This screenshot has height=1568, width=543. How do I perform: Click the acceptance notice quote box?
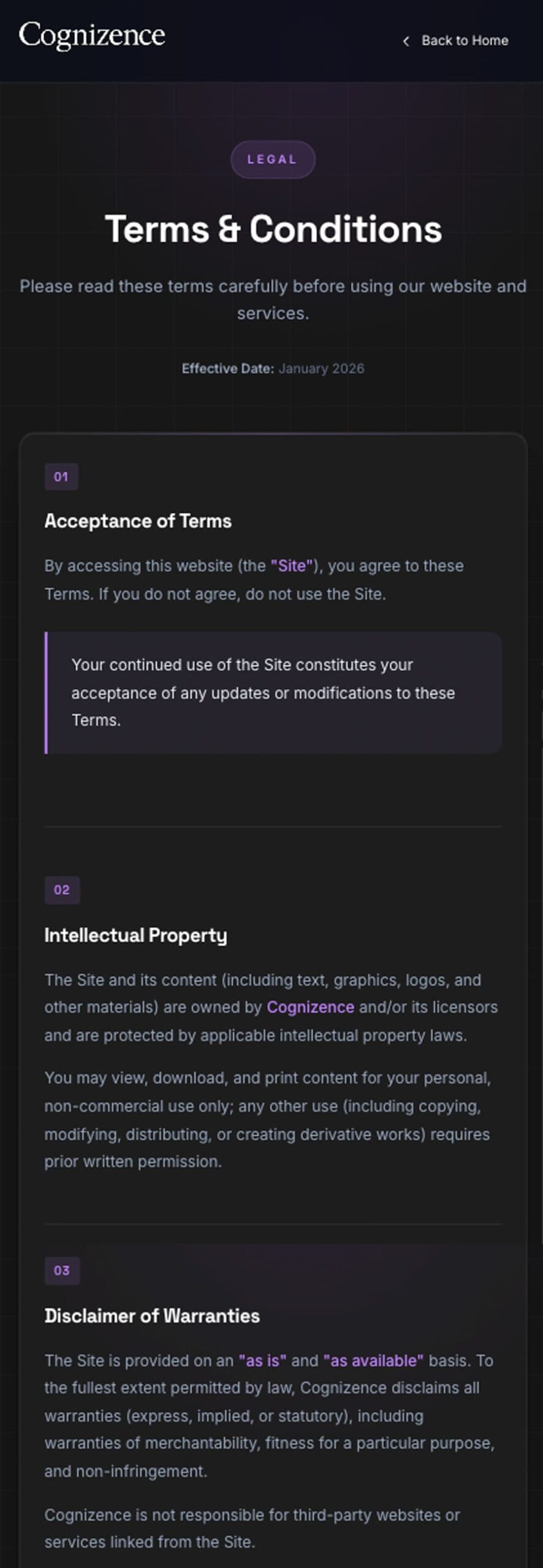(273, 692)
